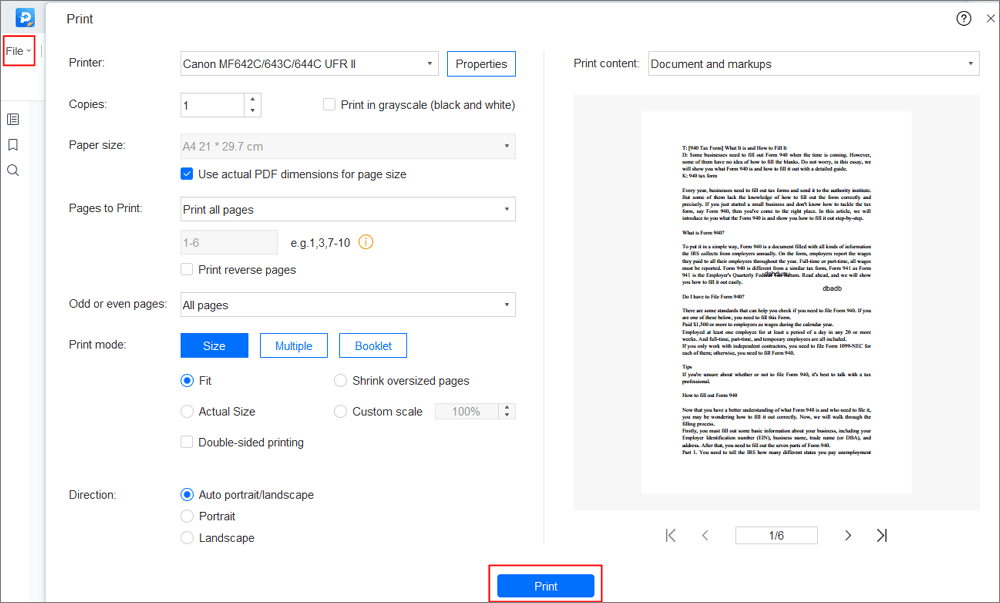Select the Fit radio option

click(x=187, y=381)
